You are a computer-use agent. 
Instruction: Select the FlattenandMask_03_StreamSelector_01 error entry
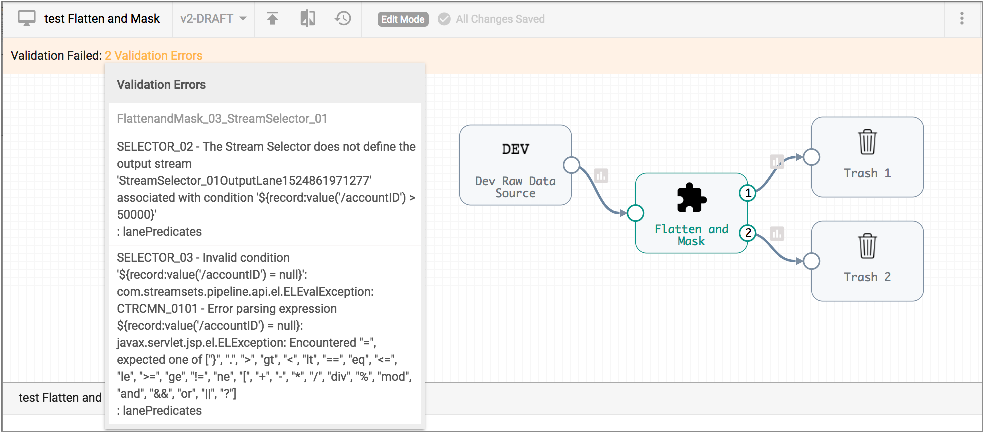pyautogui.click(x=222, y=119)
